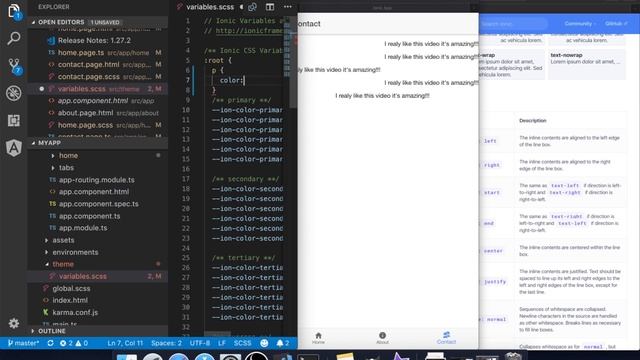This screenshot has height=360, width=640.
Task: Click the synchronize changes icon in status bar
Action: tap(50, 343)
